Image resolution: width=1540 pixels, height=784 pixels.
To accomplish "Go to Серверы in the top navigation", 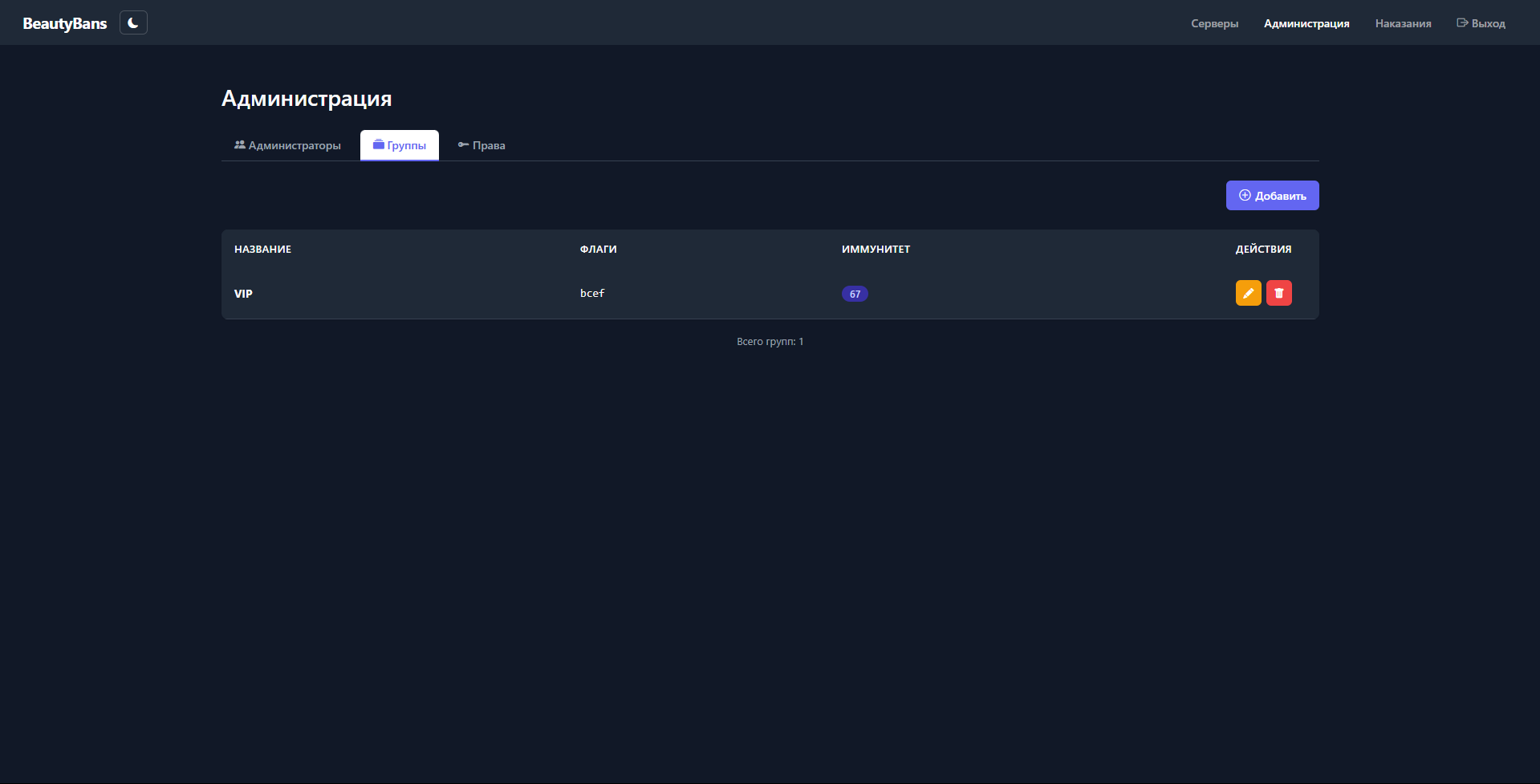I will click(x=1214, y=23).
